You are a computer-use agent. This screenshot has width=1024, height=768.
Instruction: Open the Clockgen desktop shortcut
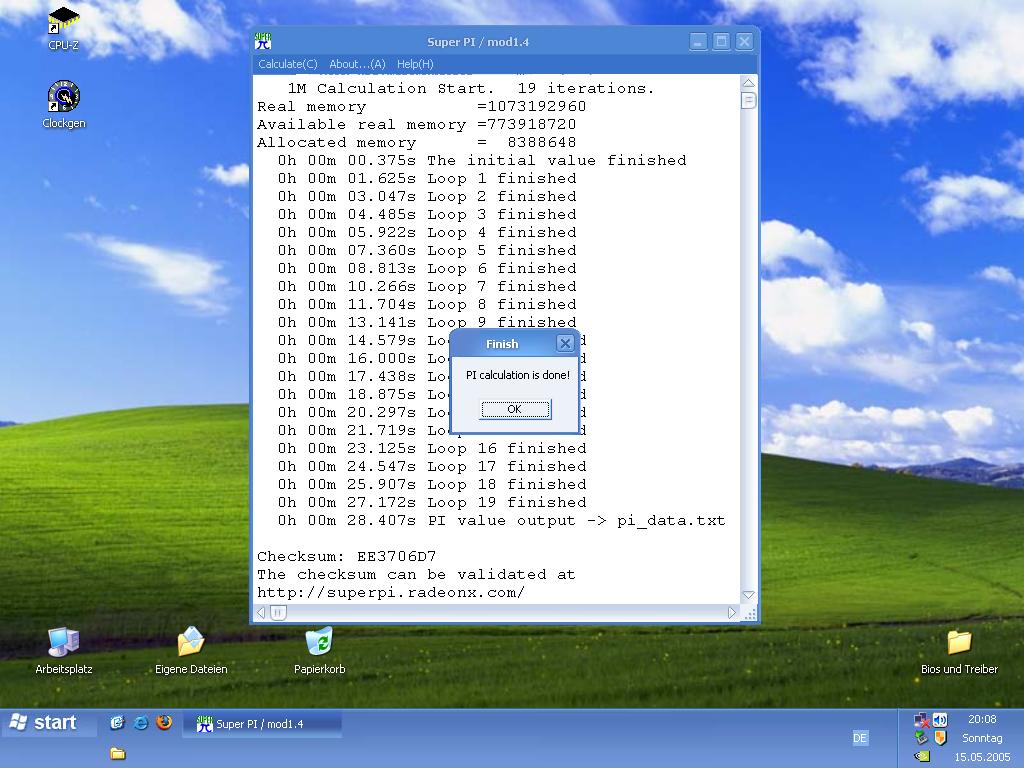pyautogui.click(x=63, y=104)
